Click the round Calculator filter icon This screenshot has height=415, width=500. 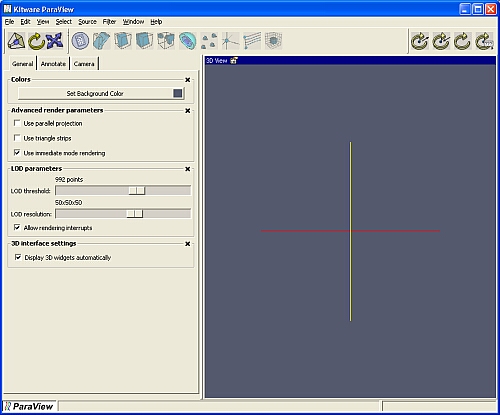point(80,41)
